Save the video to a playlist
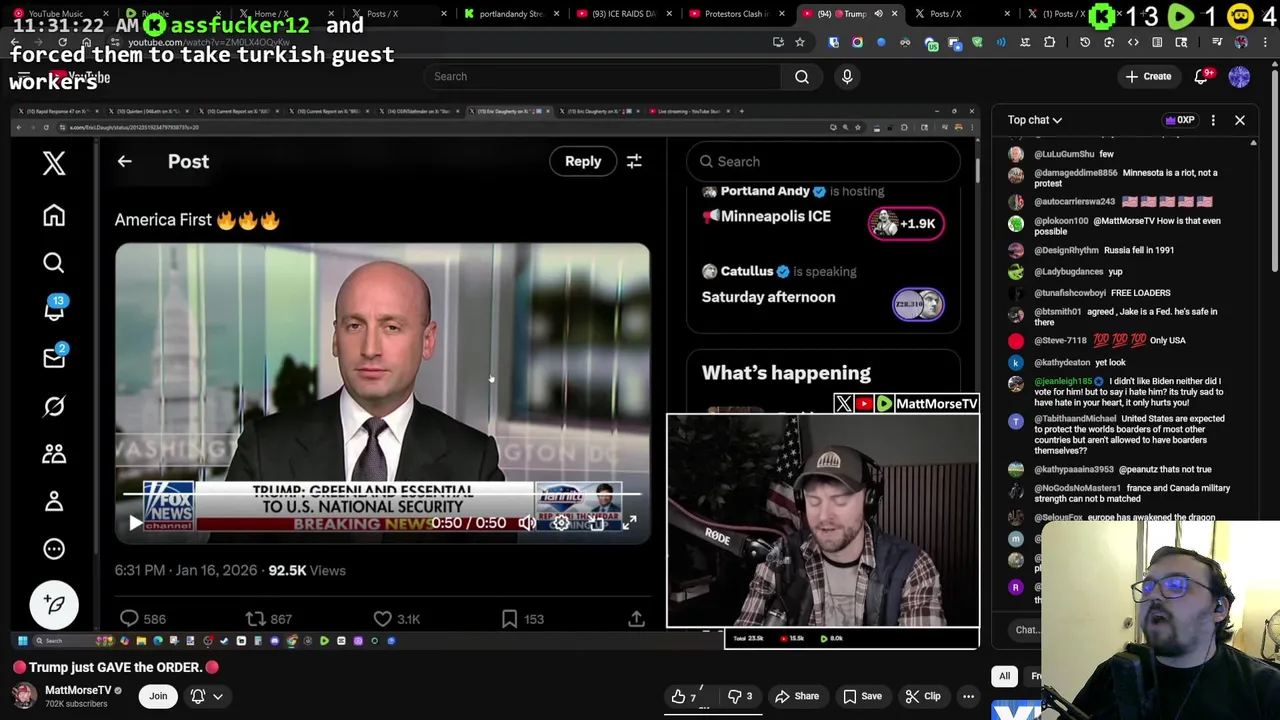The width and height of the screenshot is (1280, 720). (x=862, y=696)
